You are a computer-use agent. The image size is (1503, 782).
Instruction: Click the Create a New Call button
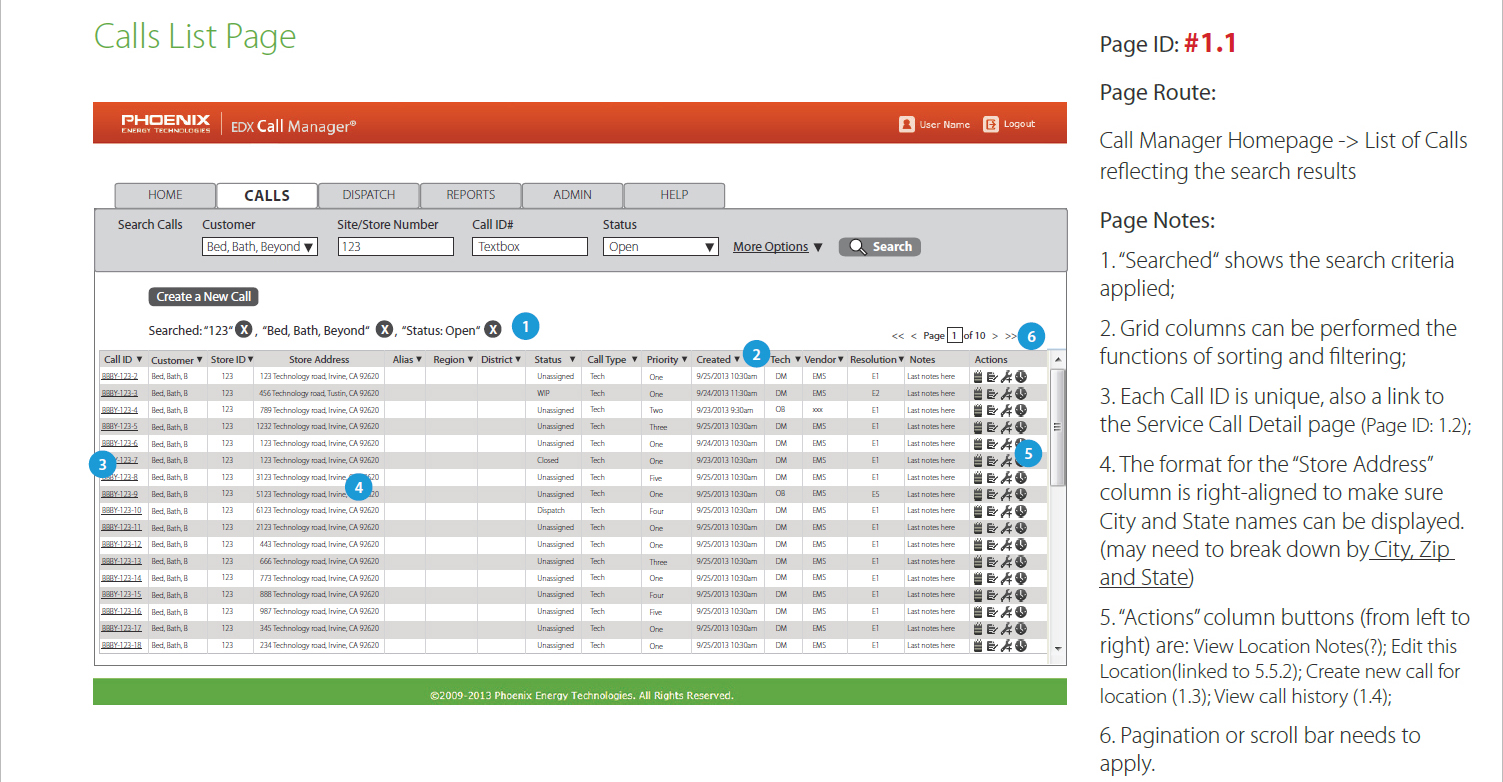(204, 297)
